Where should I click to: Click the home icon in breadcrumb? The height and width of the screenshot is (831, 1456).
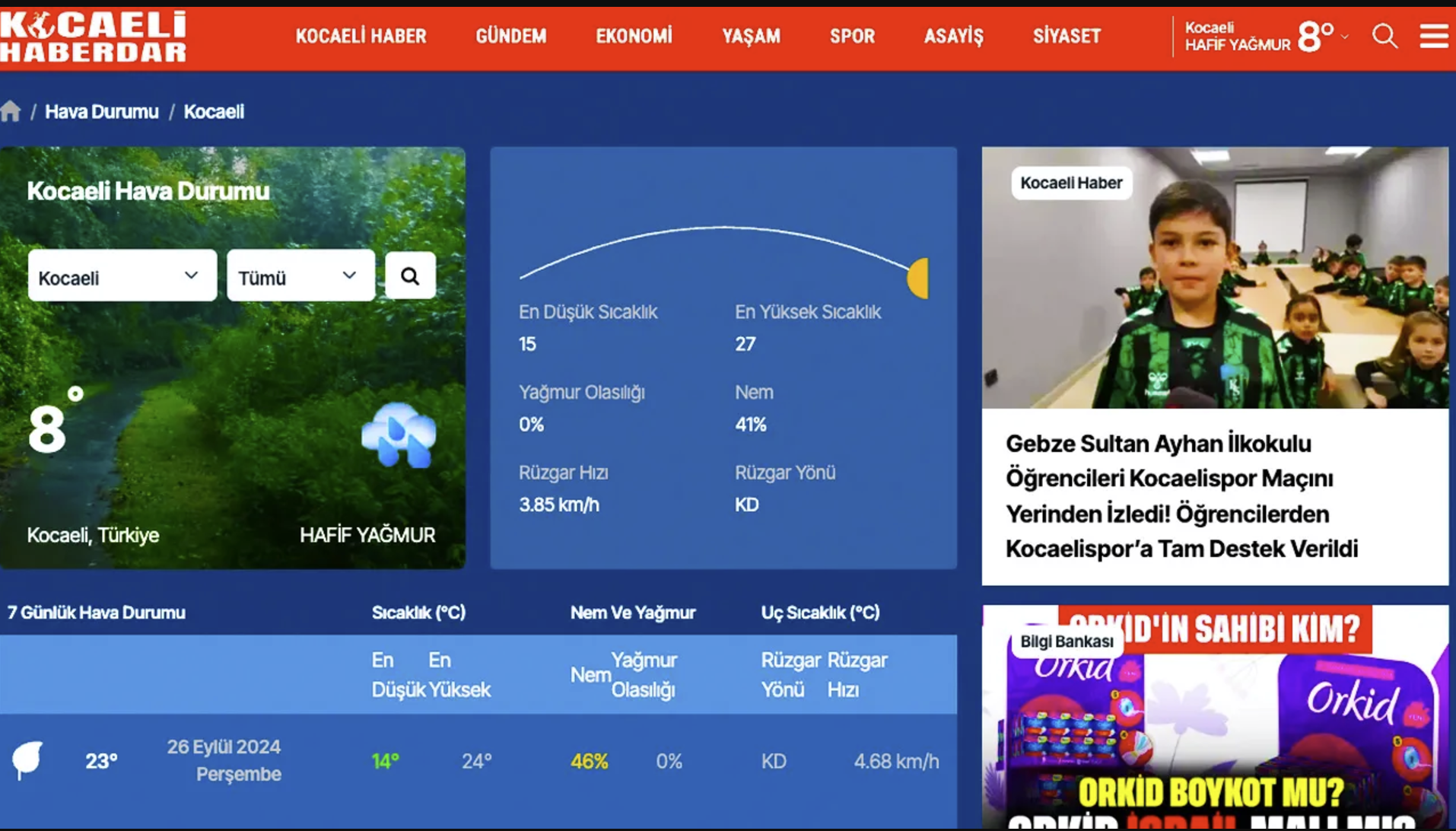[11, 112]
